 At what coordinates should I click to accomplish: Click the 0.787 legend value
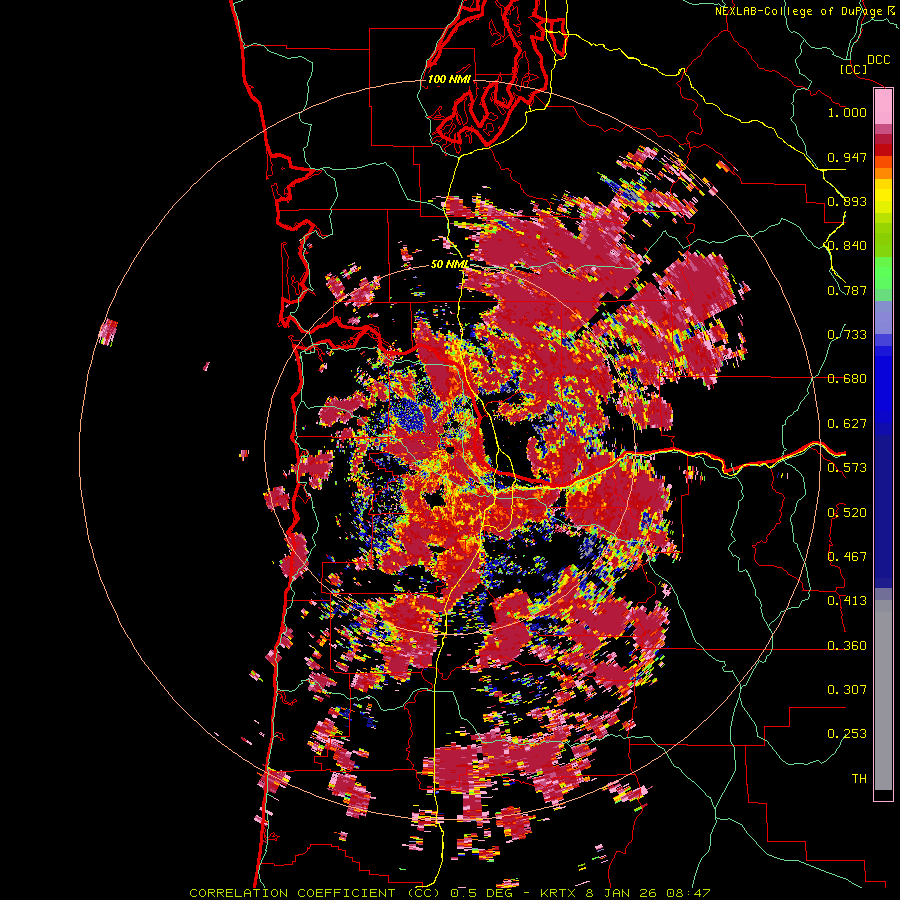point(847,290)
